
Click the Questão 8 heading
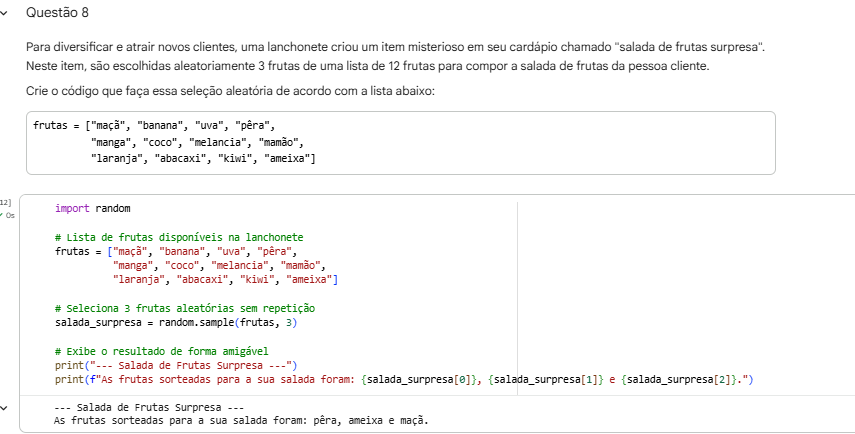coord(57,13)
